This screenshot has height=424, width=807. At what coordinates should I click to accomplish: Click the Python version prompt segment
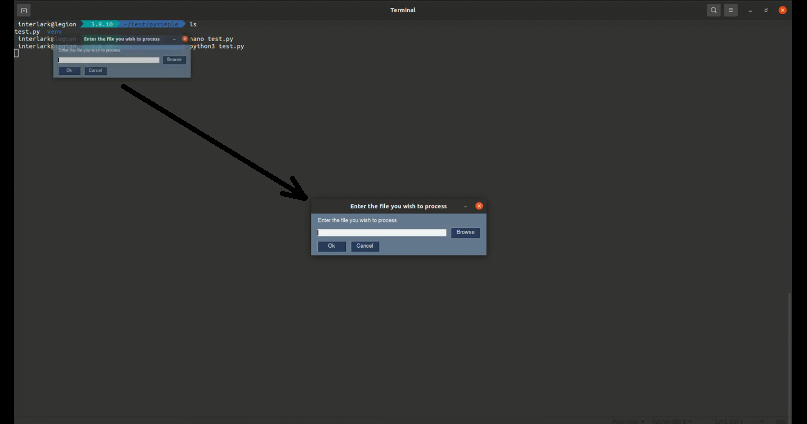[102, 24]
